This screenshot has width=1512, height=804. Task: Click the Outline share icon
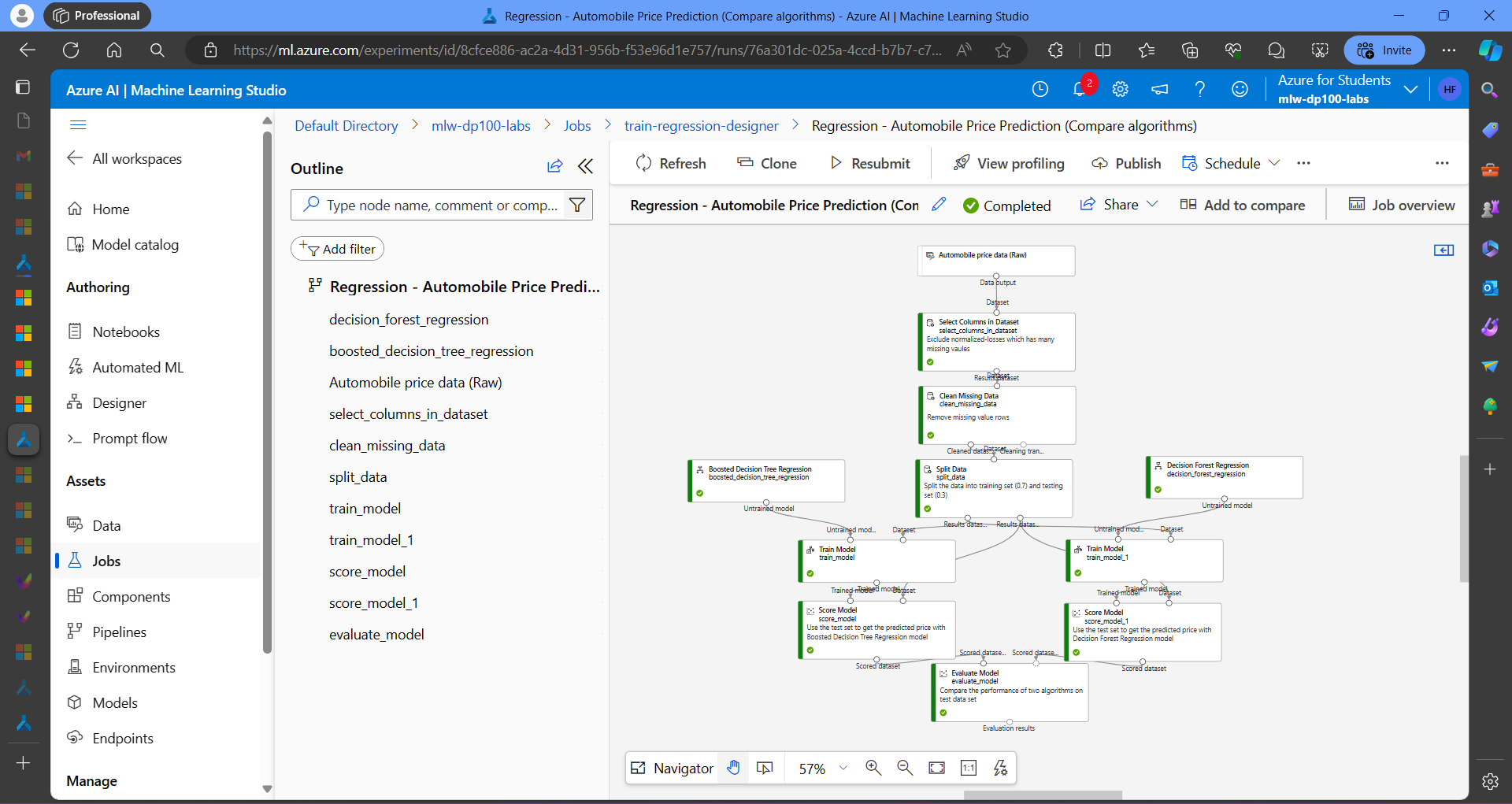[555, 166]
